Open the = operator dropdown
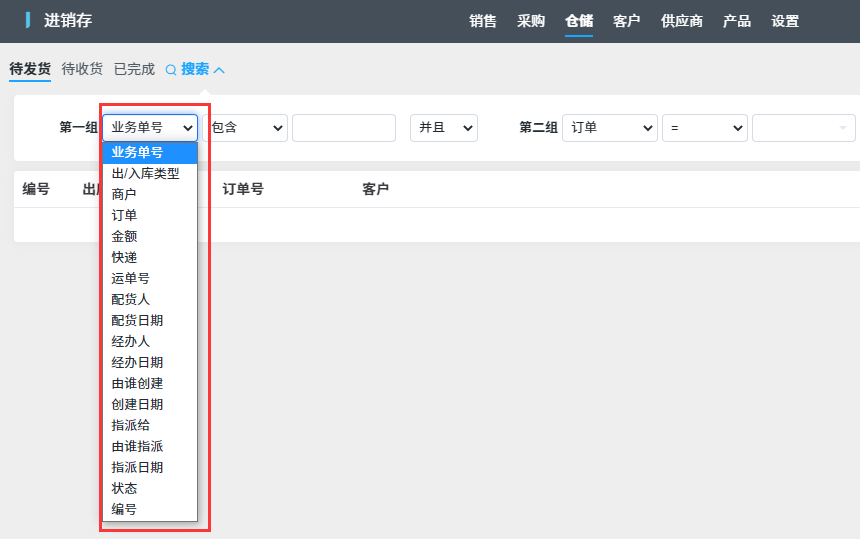860x539 pixels. click(705, 128)
